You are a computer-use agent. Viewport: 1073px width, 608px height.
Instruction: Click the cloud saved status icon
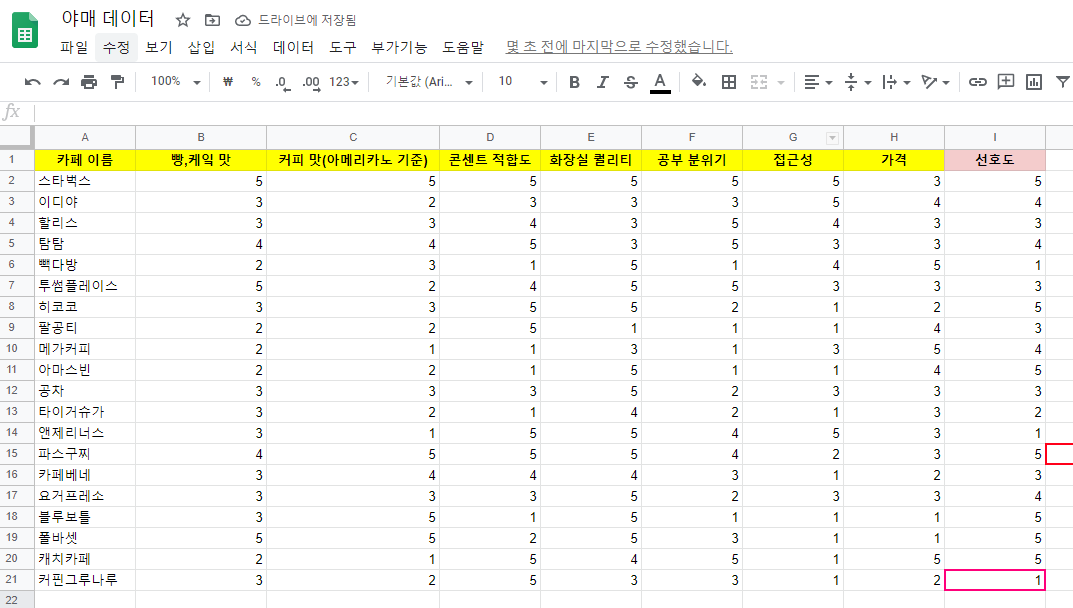(242, 21)
